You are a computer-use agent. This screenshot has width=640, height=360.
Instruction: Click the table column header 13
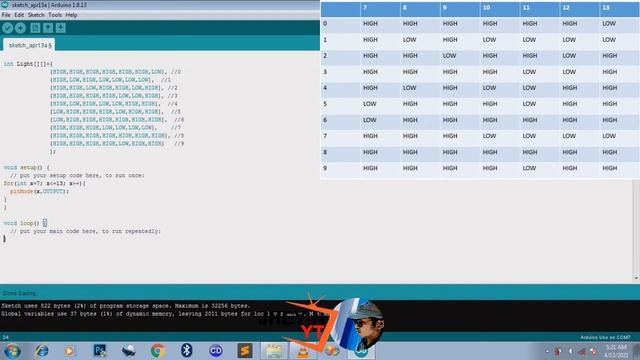click(619, 8)
